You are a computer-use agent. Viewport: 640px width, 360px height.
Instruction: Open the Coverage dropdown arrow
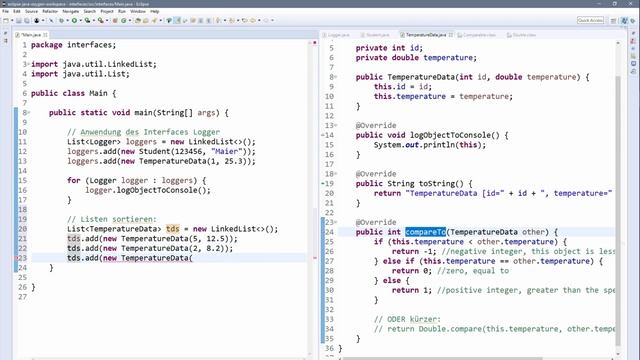click(x=93, y=20)
